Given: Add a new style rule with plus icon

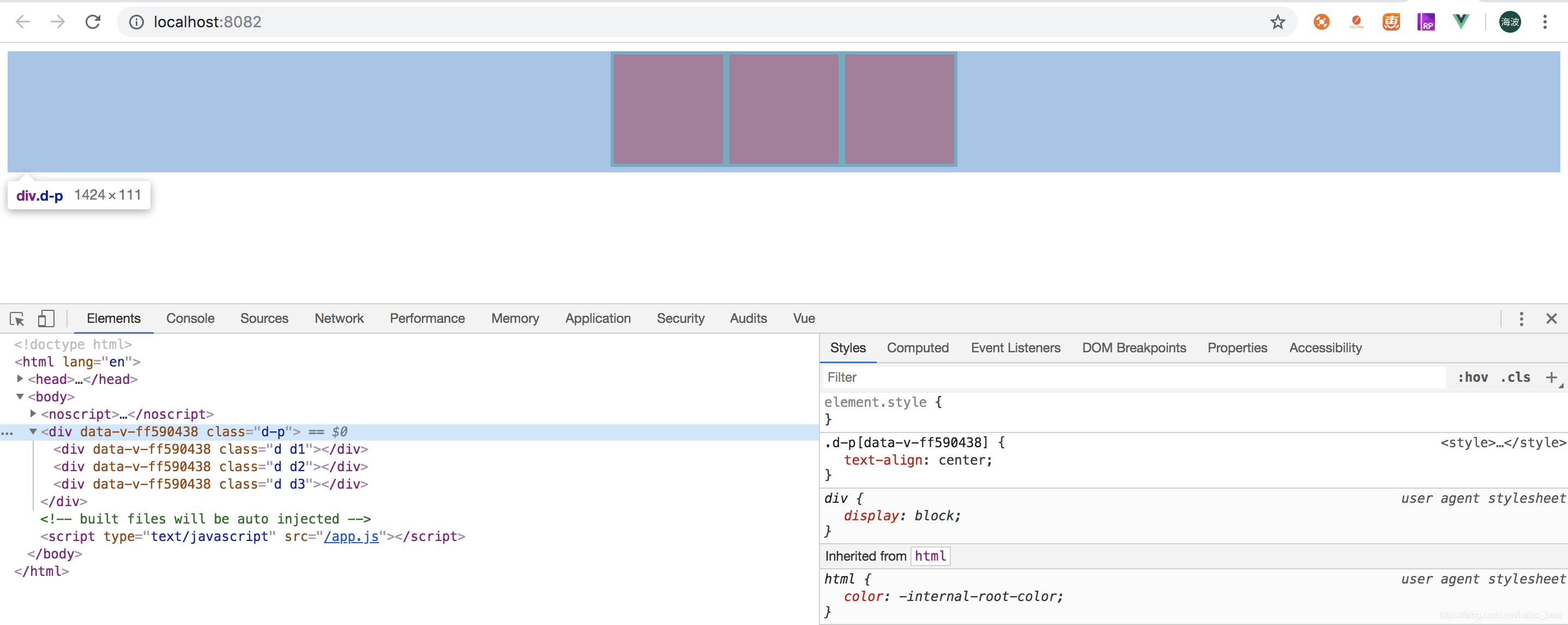Looking at the screenshot, I should [x=1551, y=377].
